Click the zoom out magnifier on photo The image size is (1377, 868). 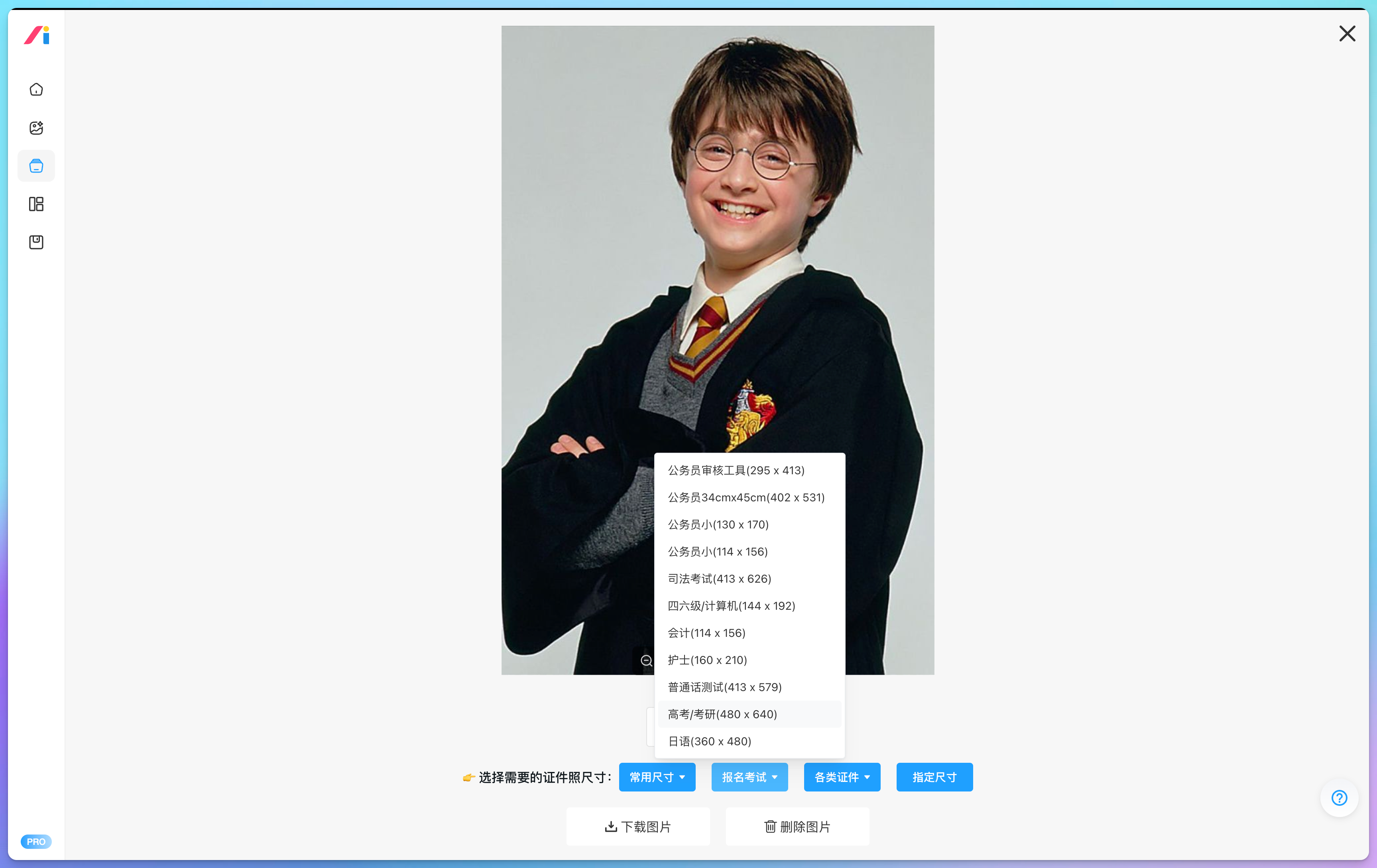coord(646,660)
